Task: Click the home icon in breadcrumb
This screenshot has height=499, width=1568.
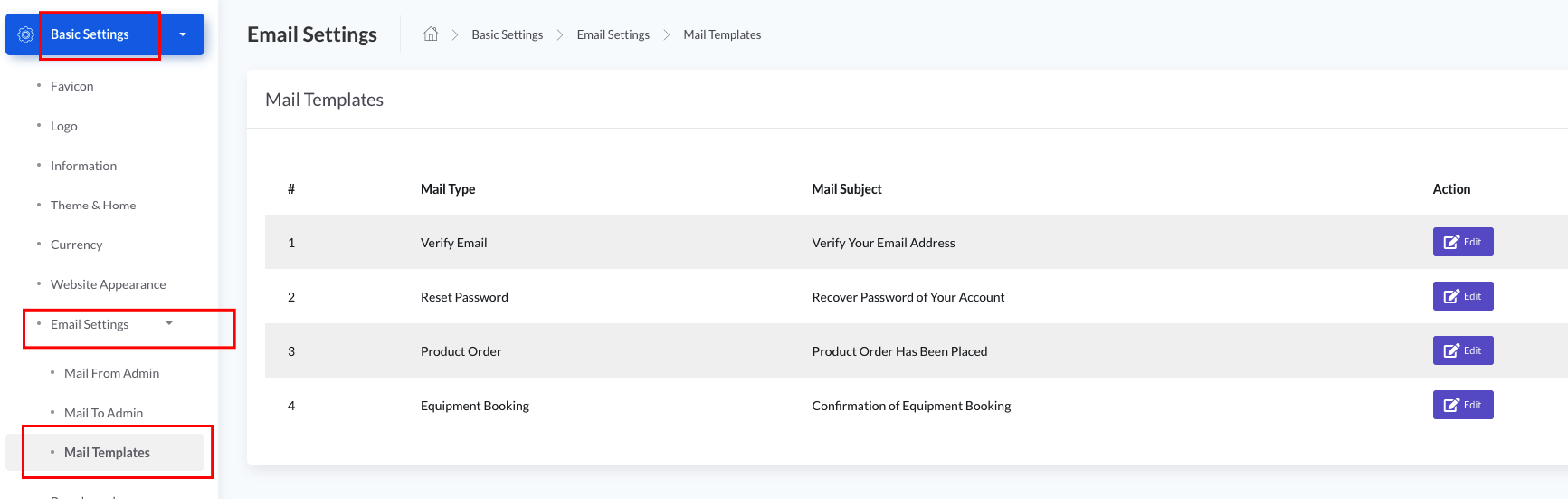Action: click(x=431, y=34)
